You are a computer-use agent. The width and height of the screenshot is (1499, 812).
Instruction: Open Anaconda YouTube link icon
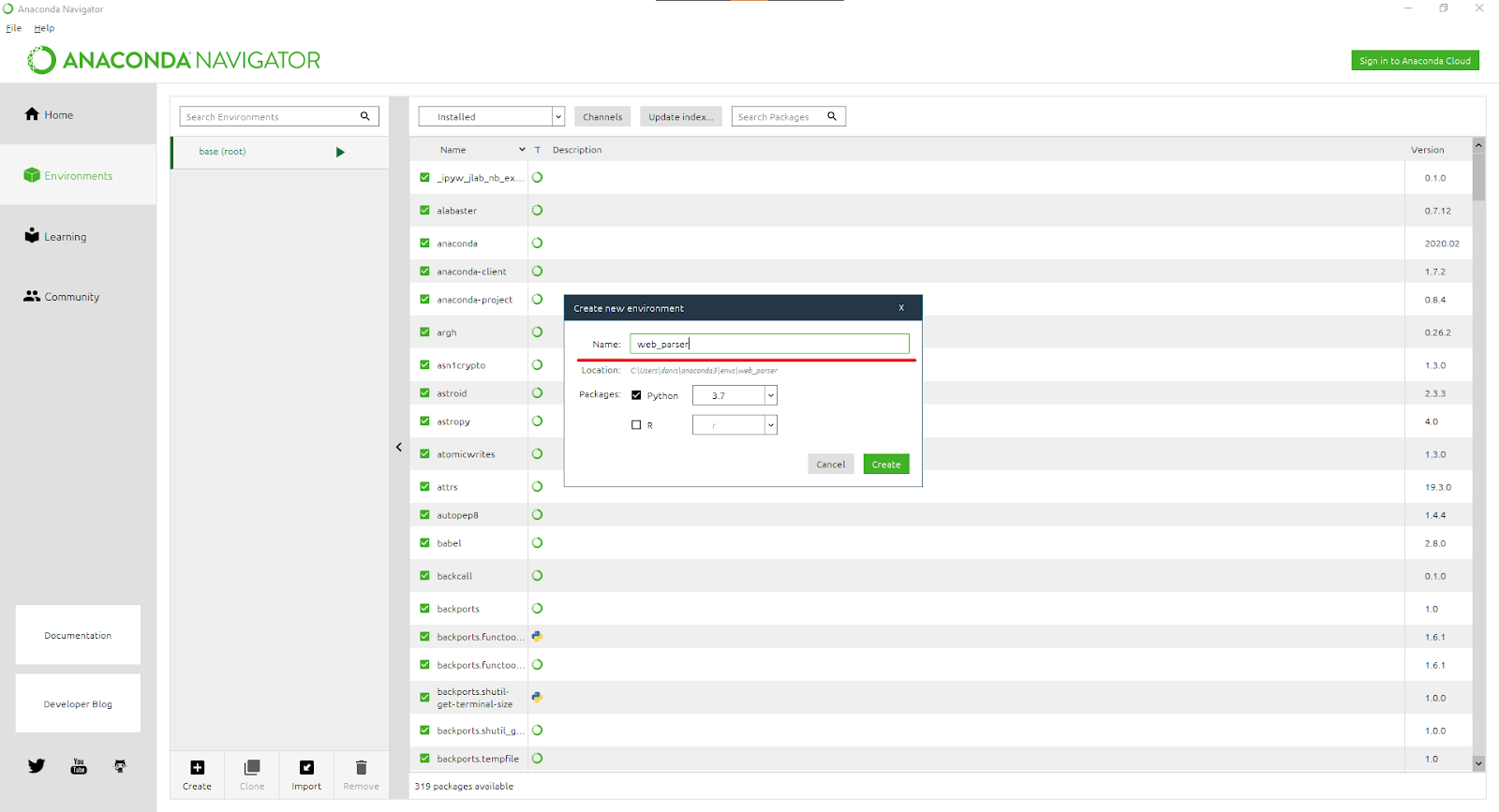pos(79,766)
